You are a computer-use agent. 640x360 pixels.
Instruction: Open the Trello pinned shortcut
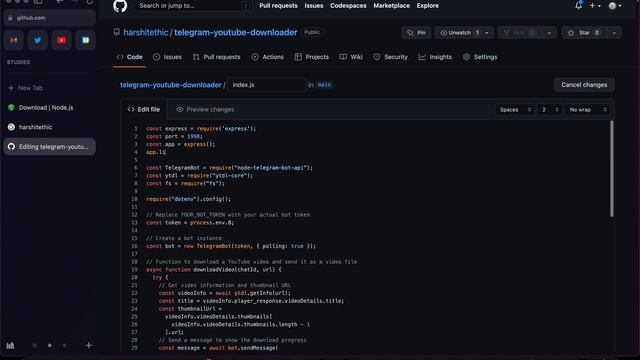86,40
